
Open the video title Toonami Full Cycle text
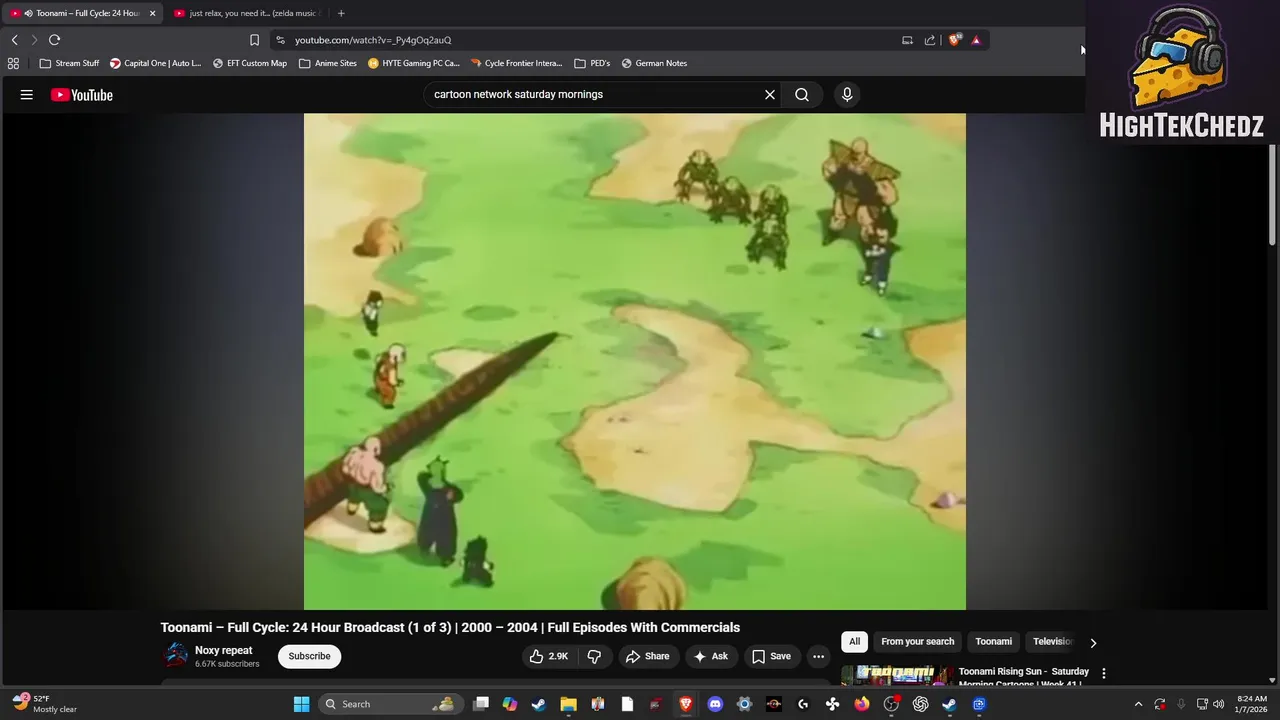tap(450, 627)
